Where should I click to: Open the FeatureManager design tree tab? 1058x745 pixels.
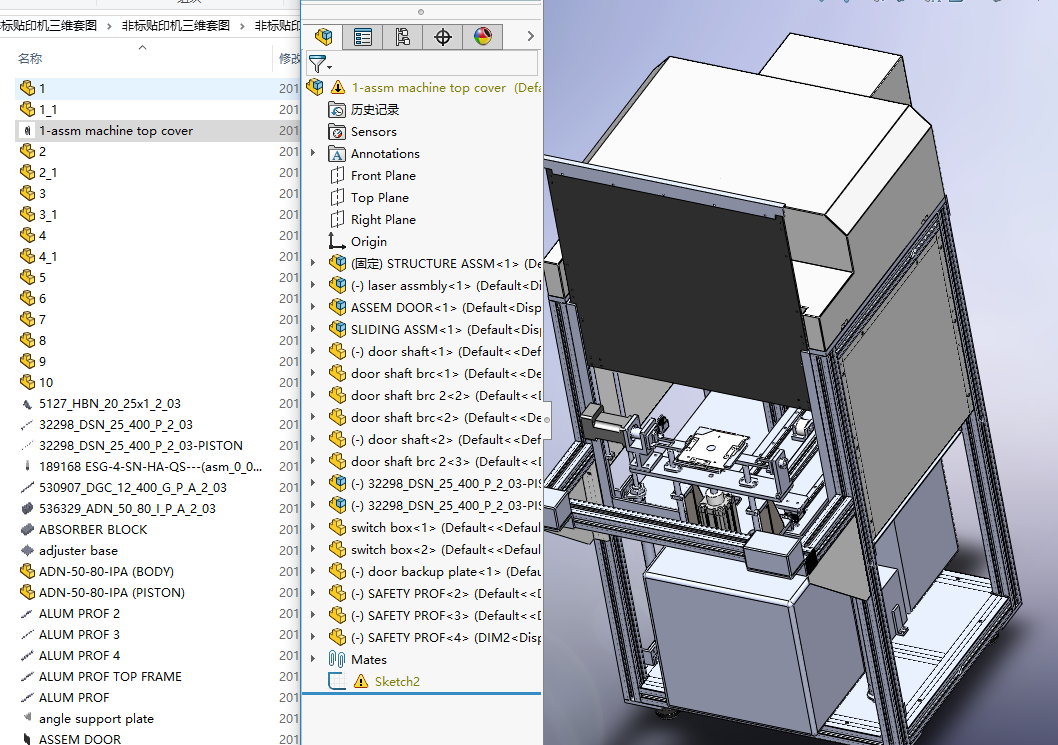click(323, 37)
